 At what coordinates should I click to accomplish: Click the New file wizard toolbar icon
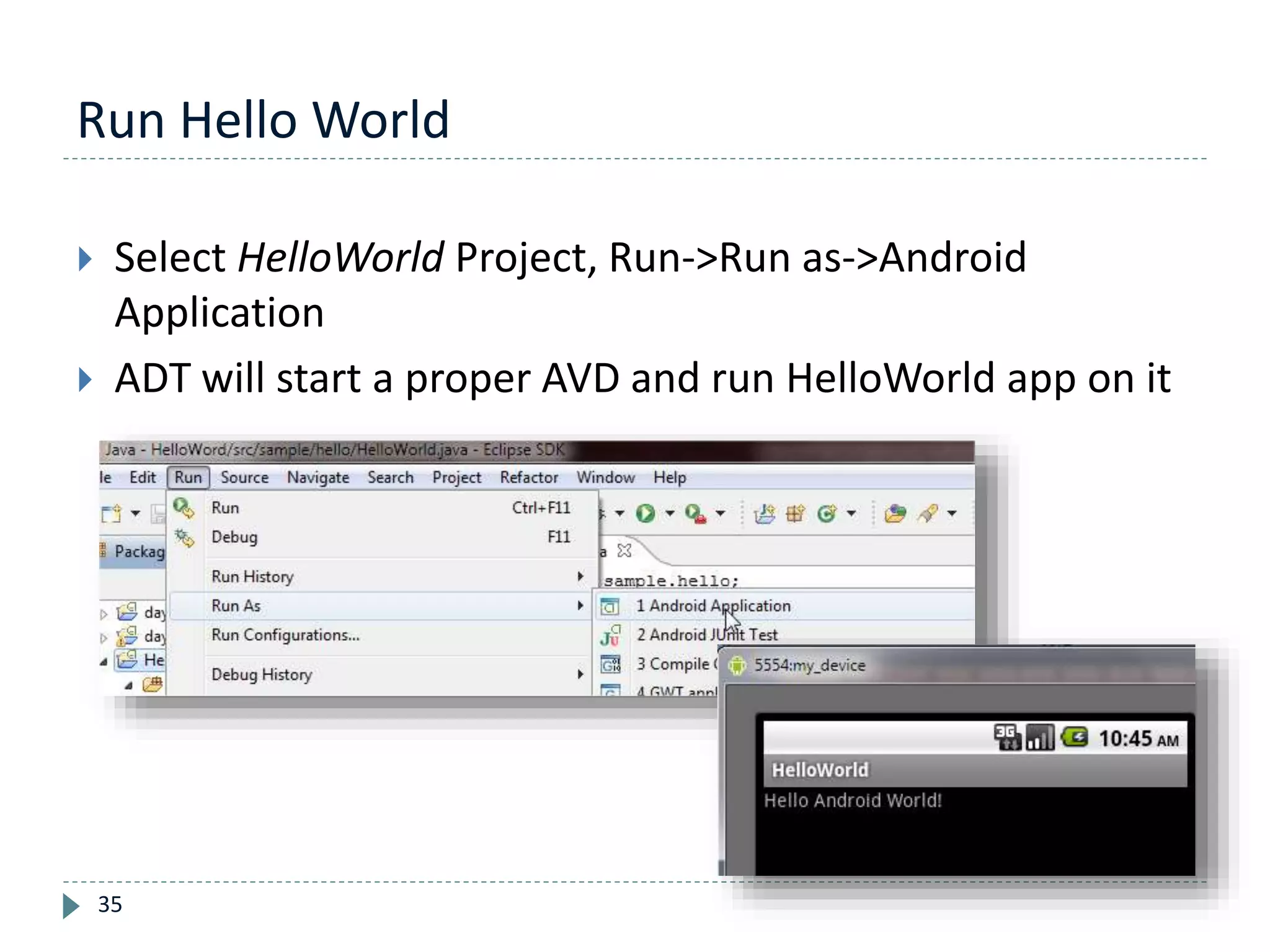112,514
